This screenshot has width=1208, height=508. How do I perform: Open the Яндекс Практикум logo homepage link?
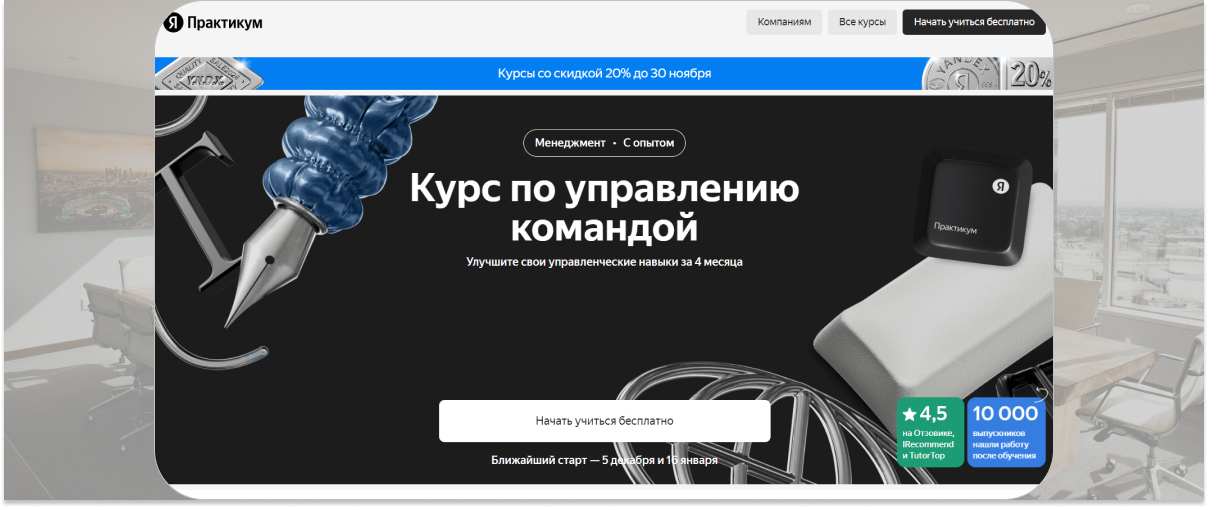click(x=213, y=22)
